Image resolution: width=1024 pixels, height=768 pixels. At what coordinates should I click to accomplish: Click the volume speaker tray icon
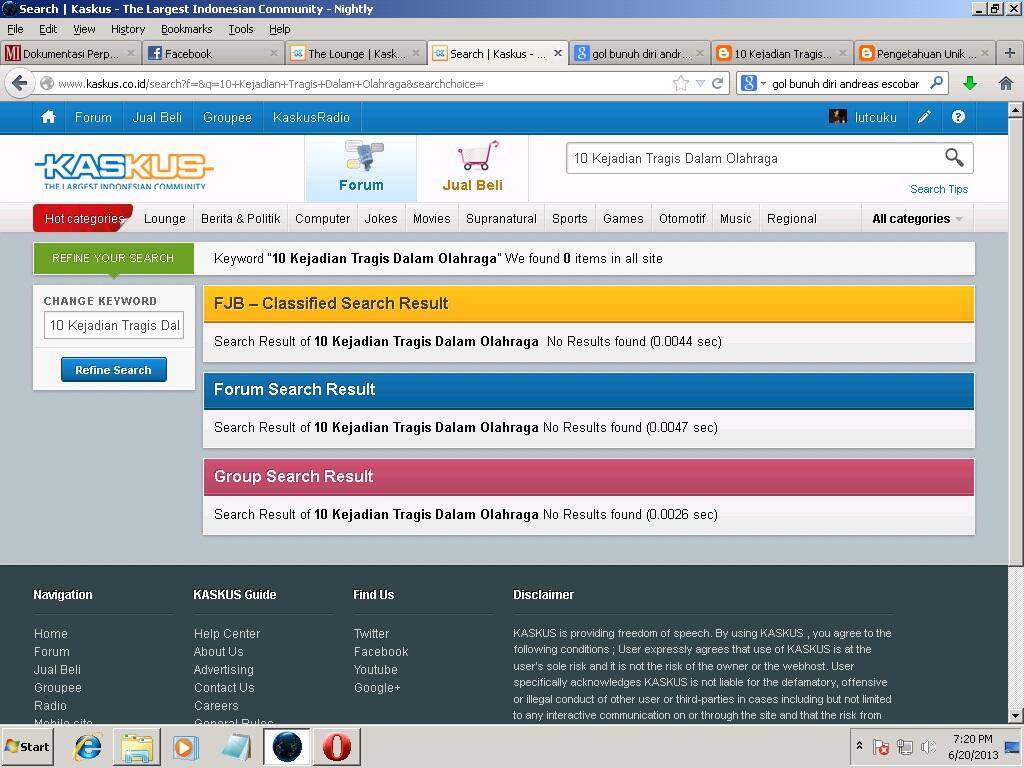(x=927, y=746)
